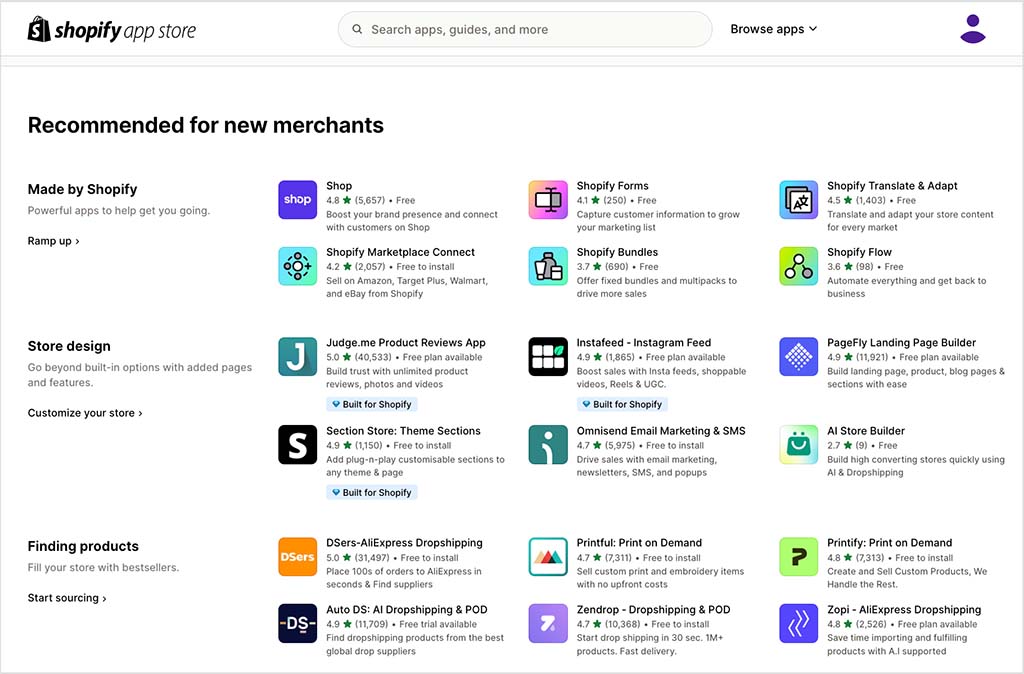Open Judge.me Product Reviews App title

coord(406,343)
